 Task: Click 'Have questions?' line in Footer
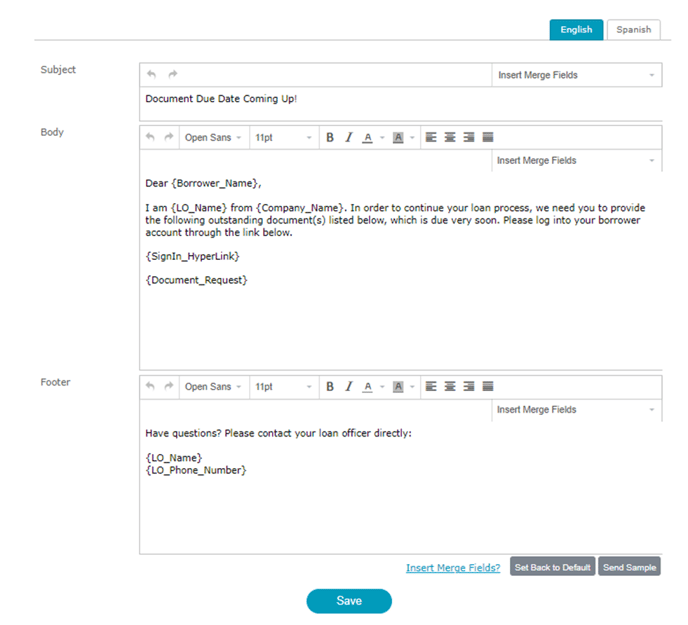click(278, 433)
